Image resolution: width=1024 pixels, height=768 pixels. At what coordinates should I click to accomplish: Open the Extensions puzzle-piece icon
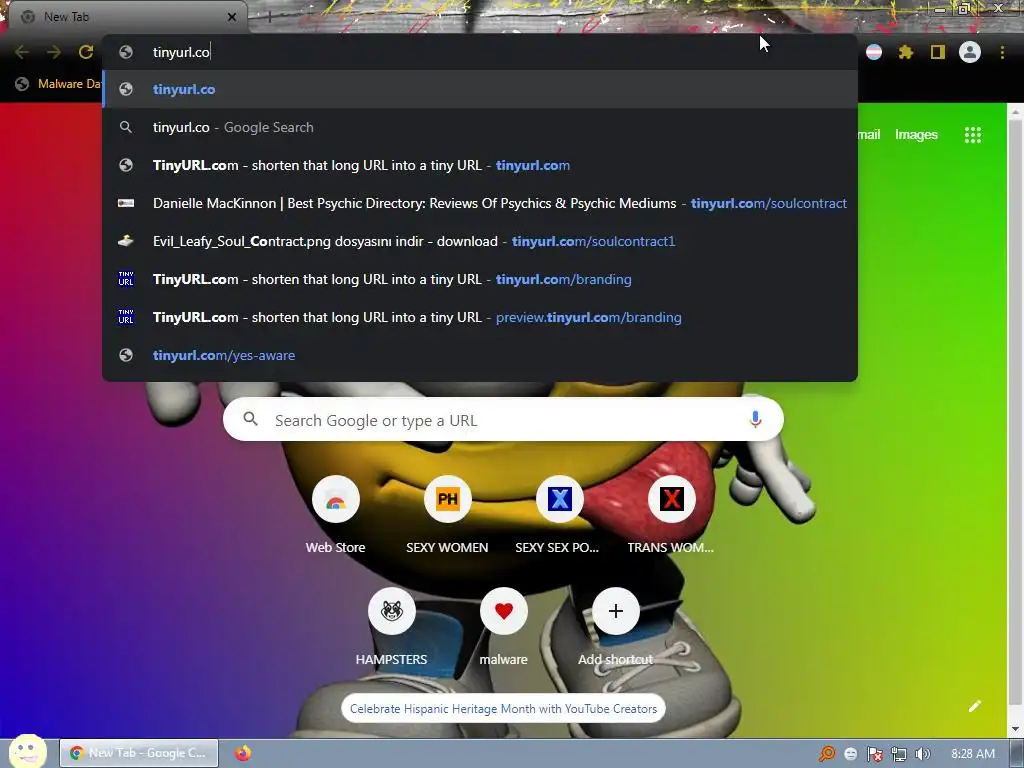(905, 52)
